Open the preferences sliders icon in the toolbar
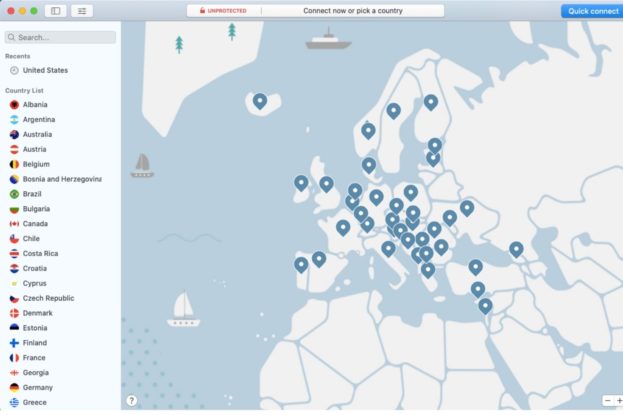The image size is (623, 415). click(x=82, y=11)
